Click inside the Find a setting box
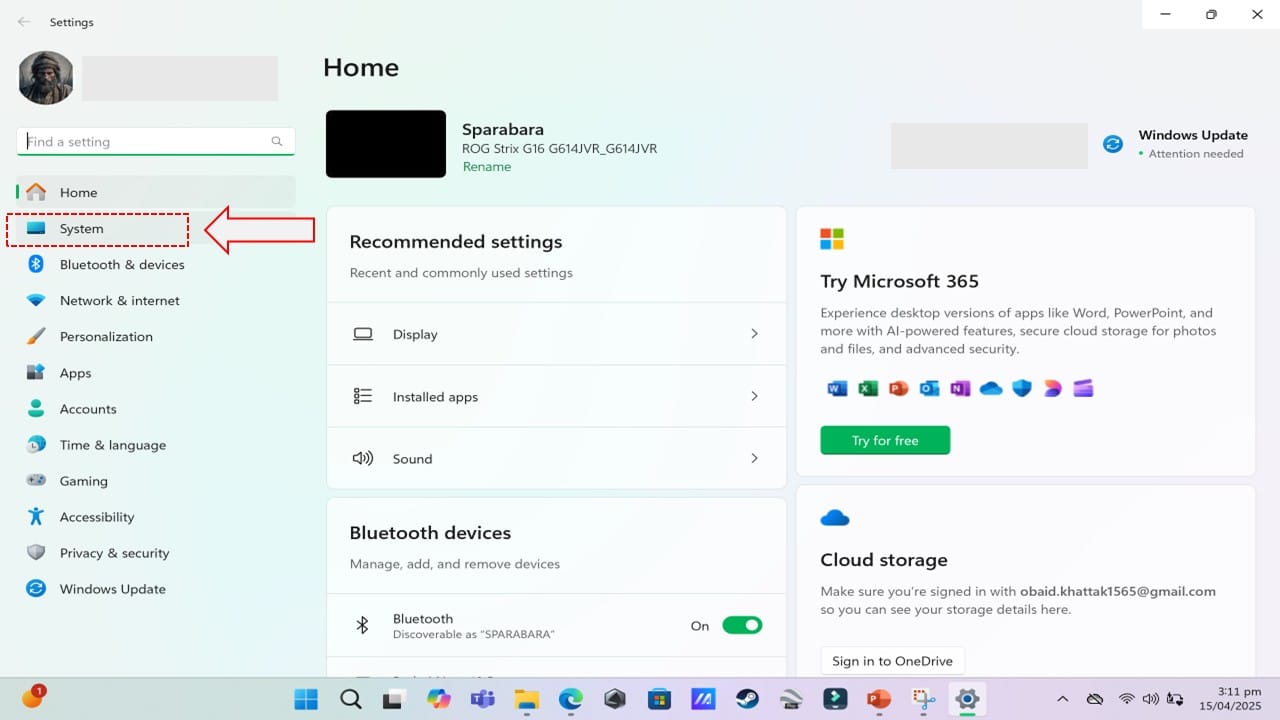 click(x=156, y=142)
